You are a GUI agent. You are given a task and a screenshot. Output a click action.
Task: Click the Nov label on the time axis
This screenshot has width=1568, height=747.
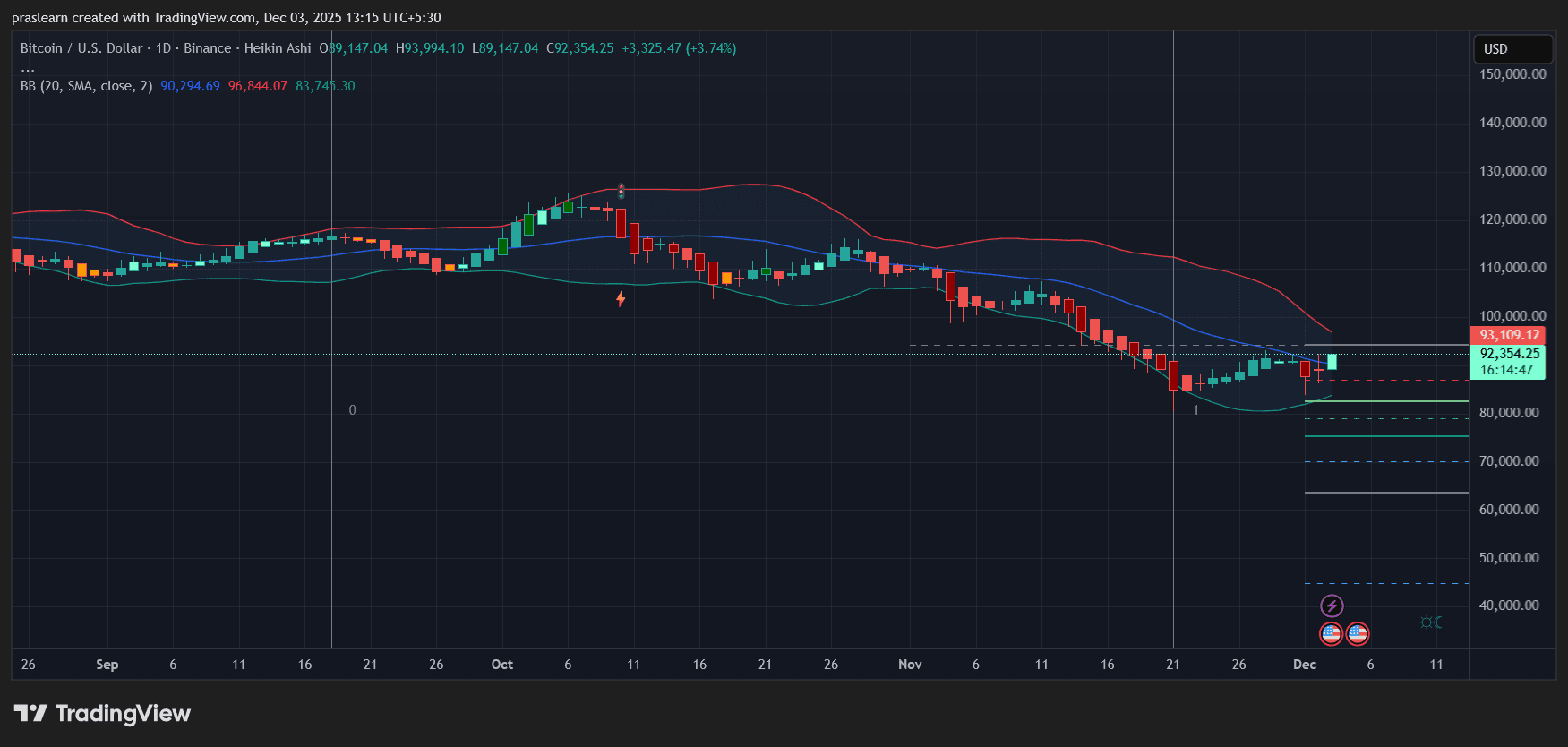click(x=910, y=665)
